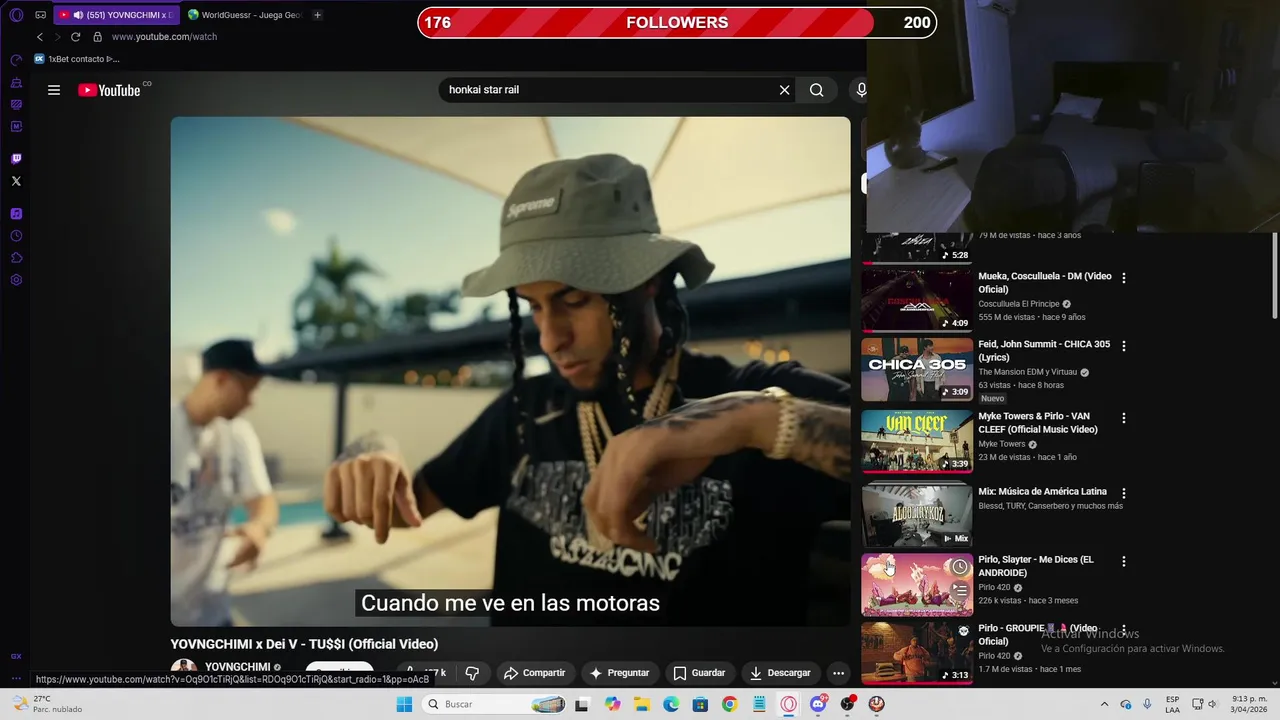Click the Descargar download button
Image resolution: width=1280 pixels, height=720 pixels.
pos(780,673)
